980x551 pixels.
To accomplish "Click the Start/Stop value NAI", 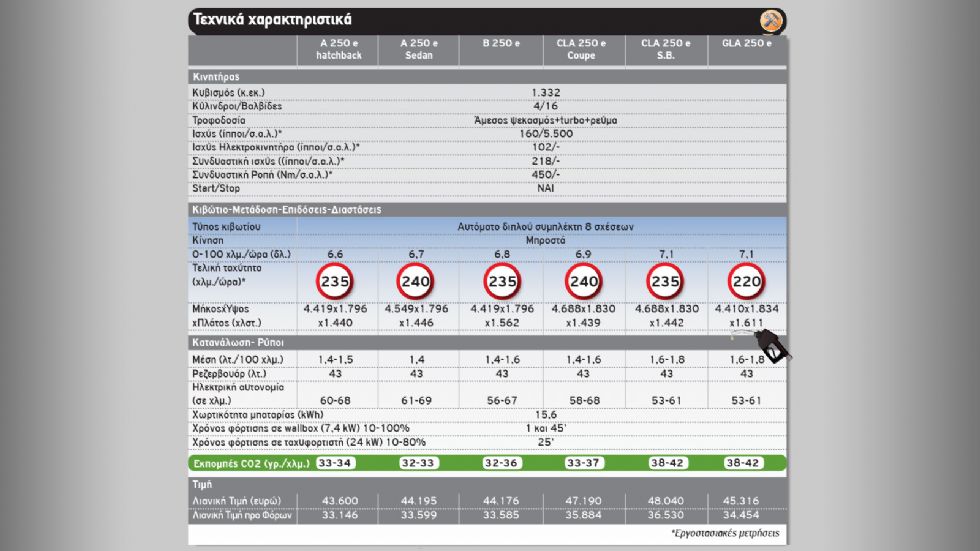I will [x=546, y=188].
